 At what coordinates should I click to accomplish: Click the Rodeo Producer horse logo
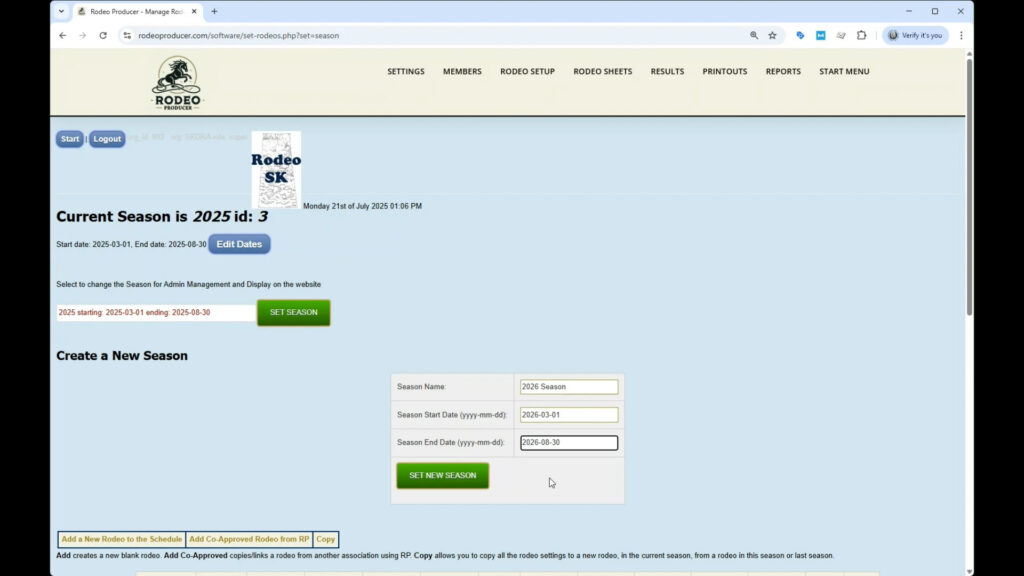click(x=177, y=83)
